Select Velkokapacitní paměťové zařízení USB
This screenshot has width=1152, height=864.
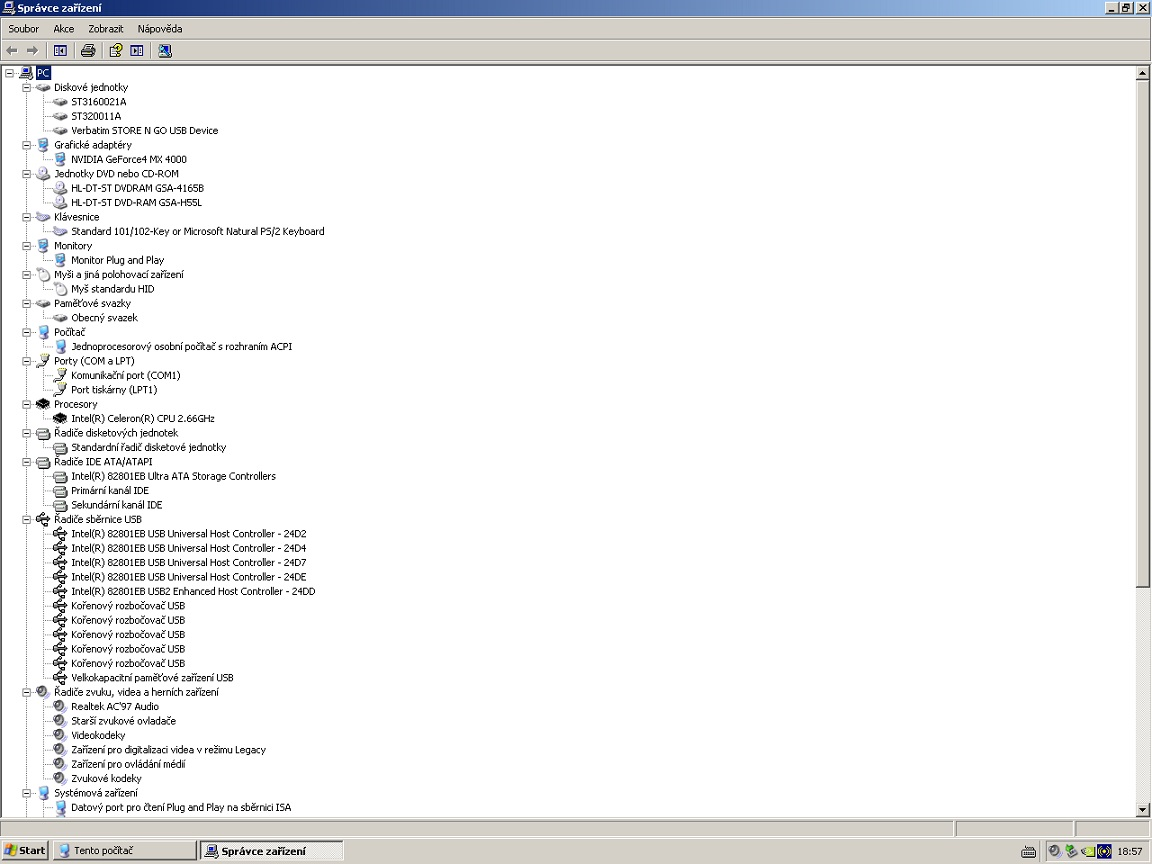(x=152, y=678)
